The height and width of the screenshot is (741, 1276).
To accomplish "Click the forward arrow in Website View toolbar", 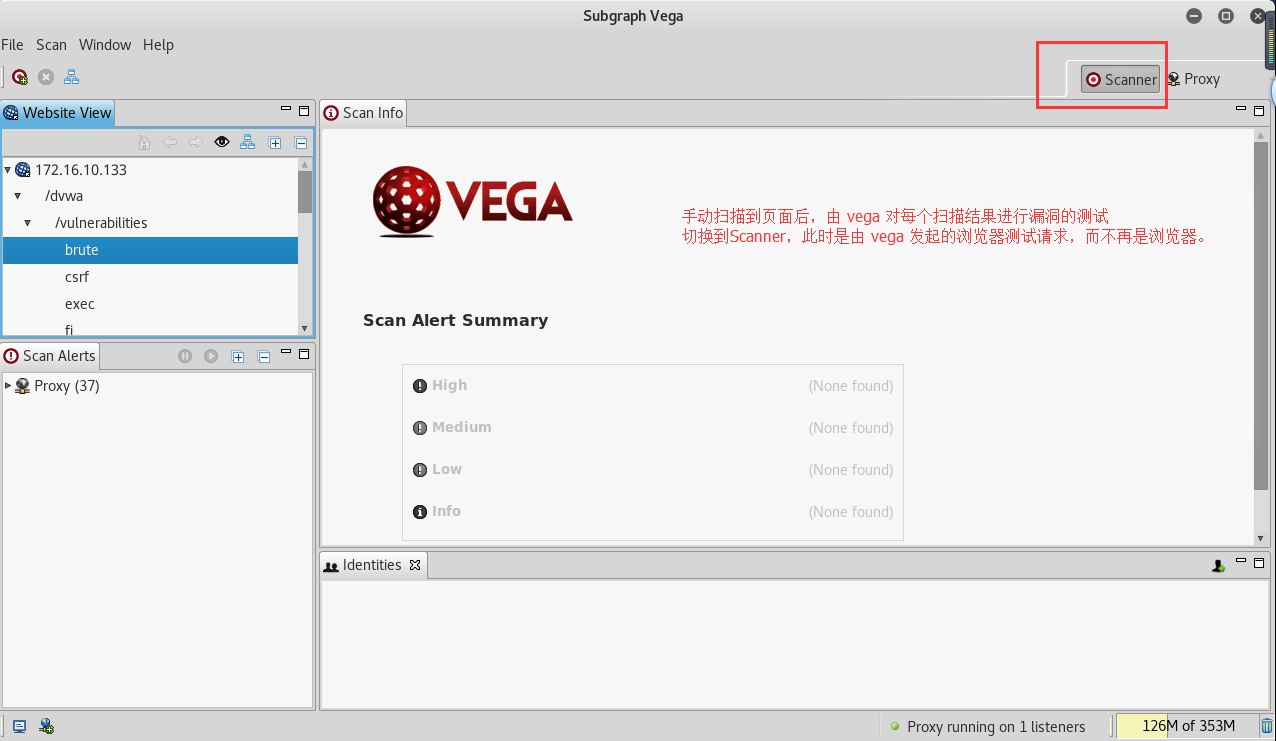I will (196, 142).
